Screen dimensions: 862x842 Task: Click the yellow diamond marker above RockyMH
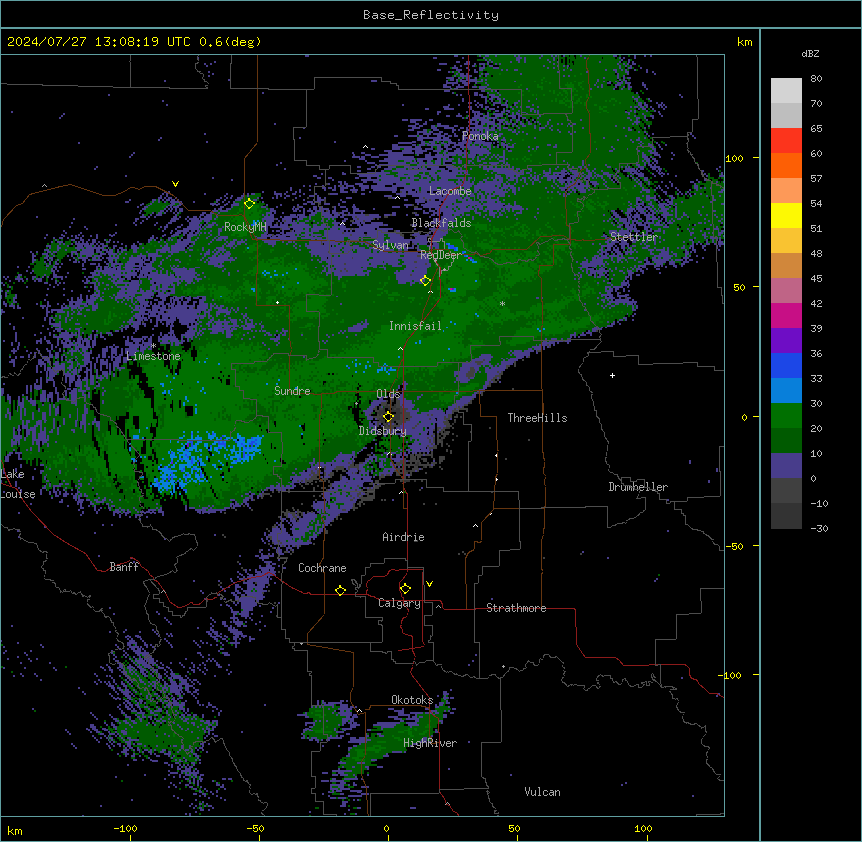[x=249, y=203]
